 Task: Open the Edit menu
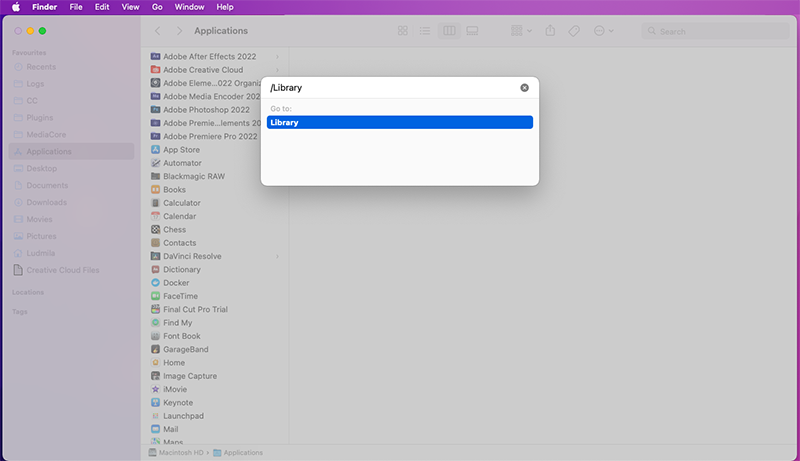(x=102, y=7)
